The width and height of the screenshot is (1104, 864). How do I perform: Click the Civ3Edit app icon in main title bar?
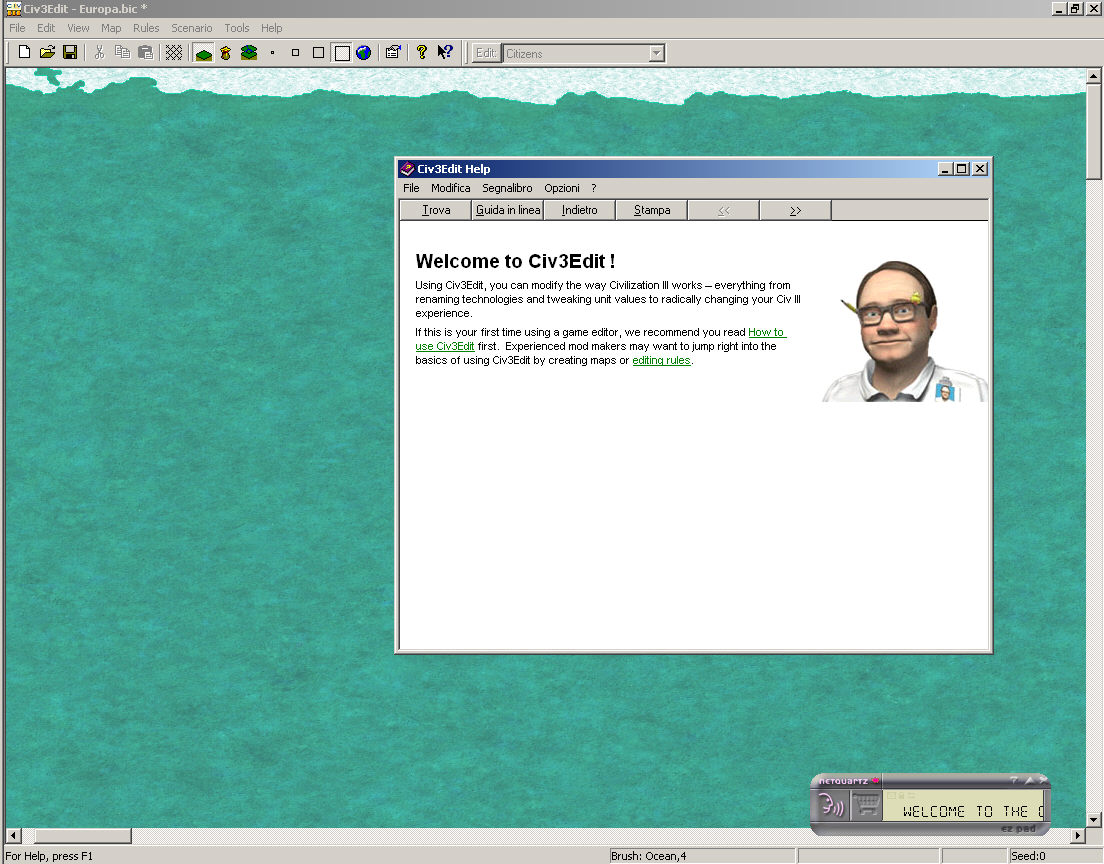point(13,8)
